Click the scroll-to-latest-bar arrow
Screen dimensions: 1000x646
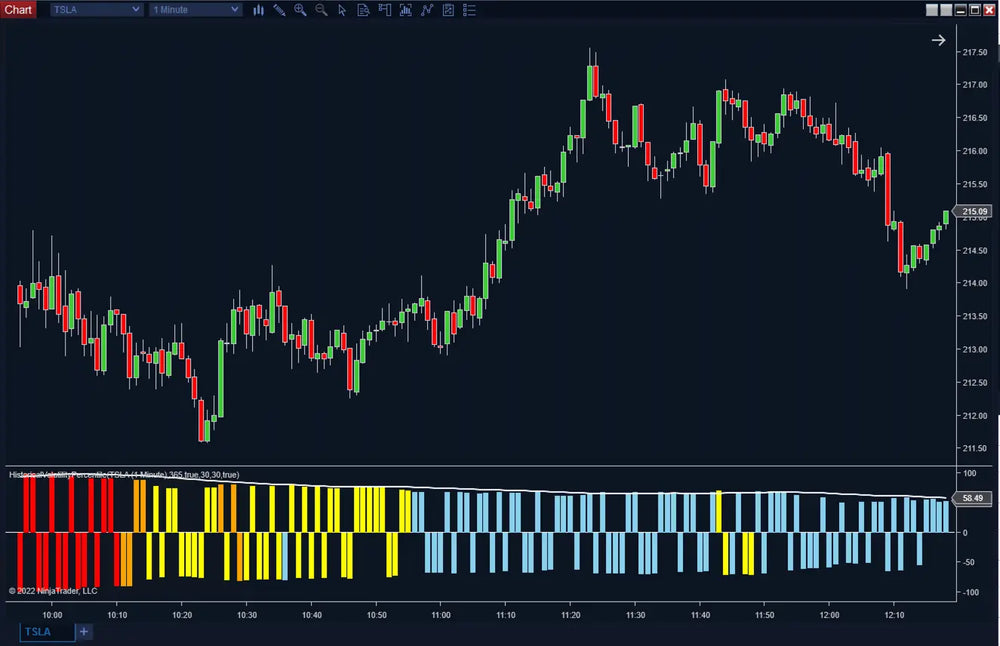pos(938,40)
